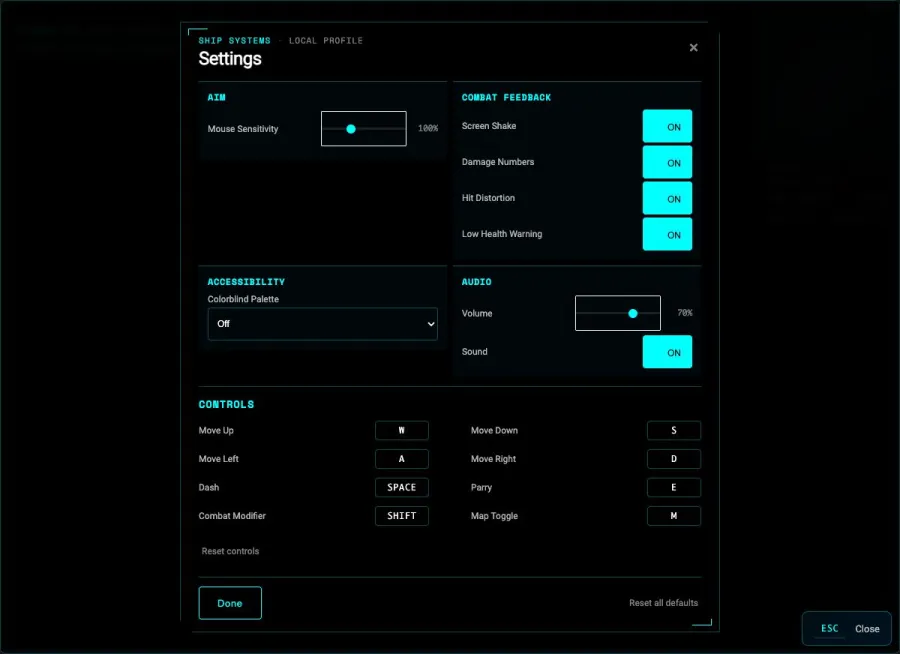Click the ACCESSIBILITY section heading
Screen dimensions: 900x654
[246, 282]
